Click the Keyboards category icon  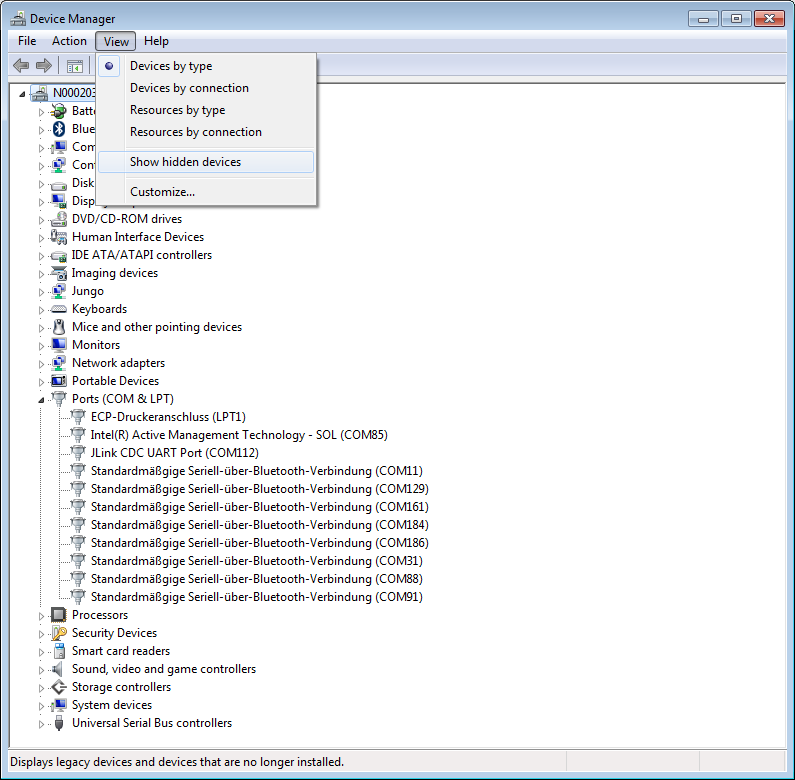[x=58, y=309]
